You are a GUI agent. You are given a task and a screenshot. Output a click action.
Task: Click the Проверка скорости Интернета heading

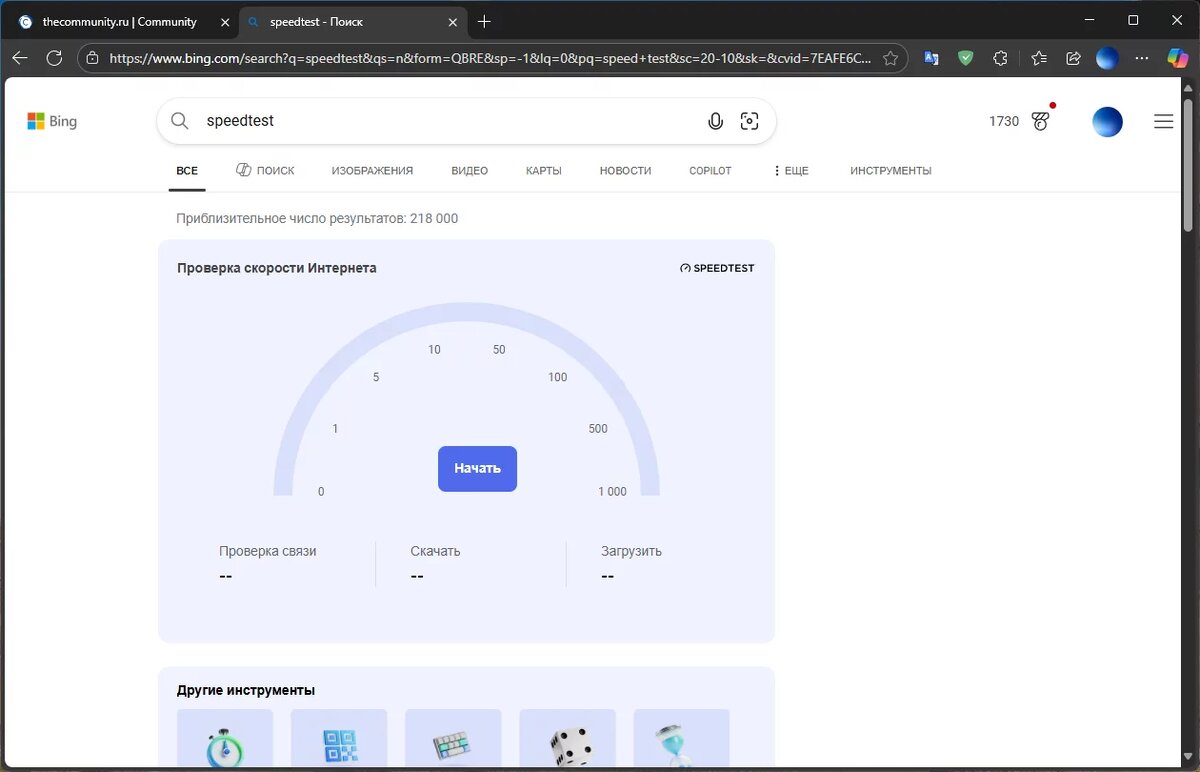coord(277,268)
